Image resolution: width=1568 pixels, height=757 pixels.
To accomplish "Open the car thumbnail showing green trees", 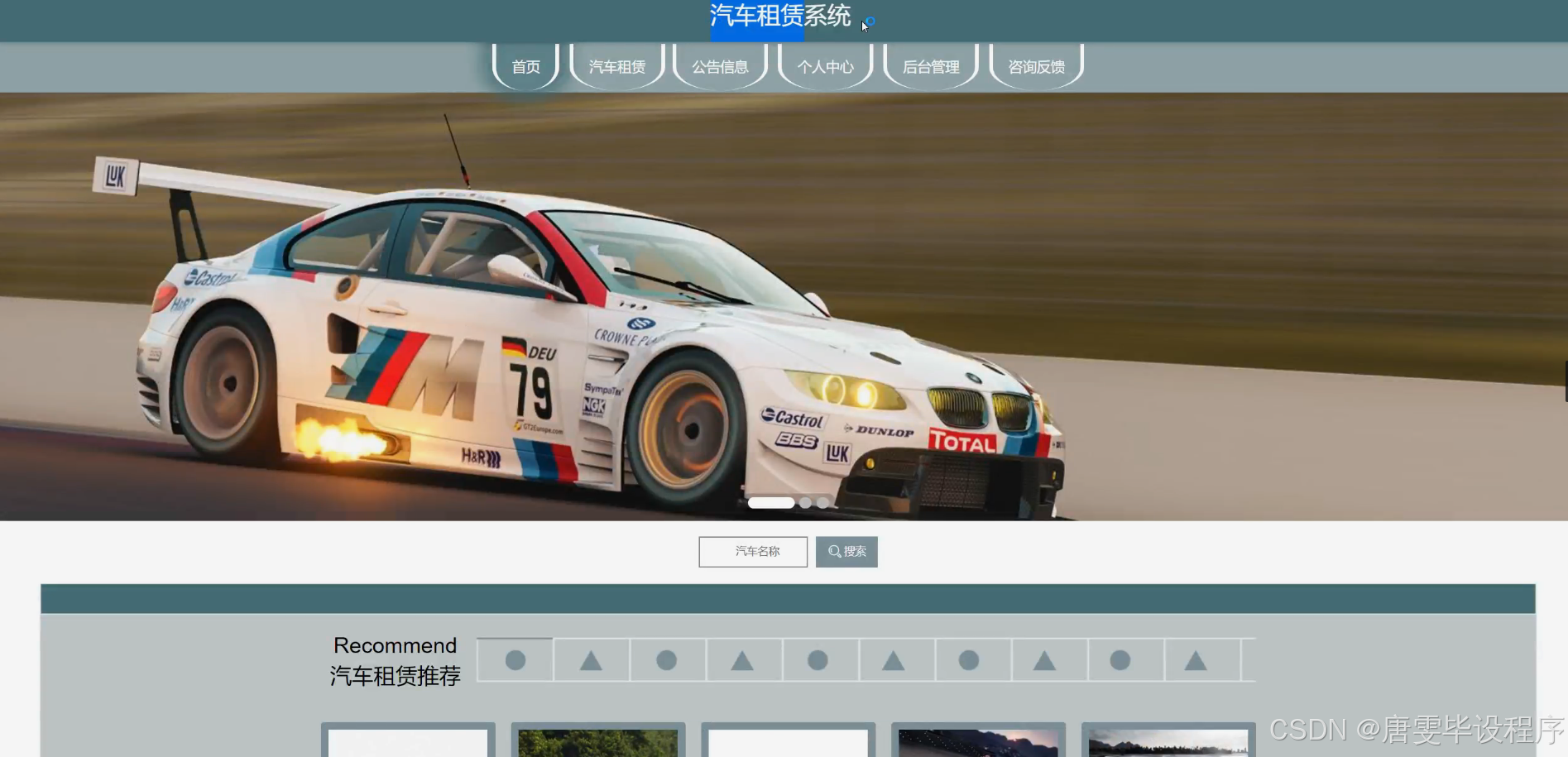I will click(598, 740).
